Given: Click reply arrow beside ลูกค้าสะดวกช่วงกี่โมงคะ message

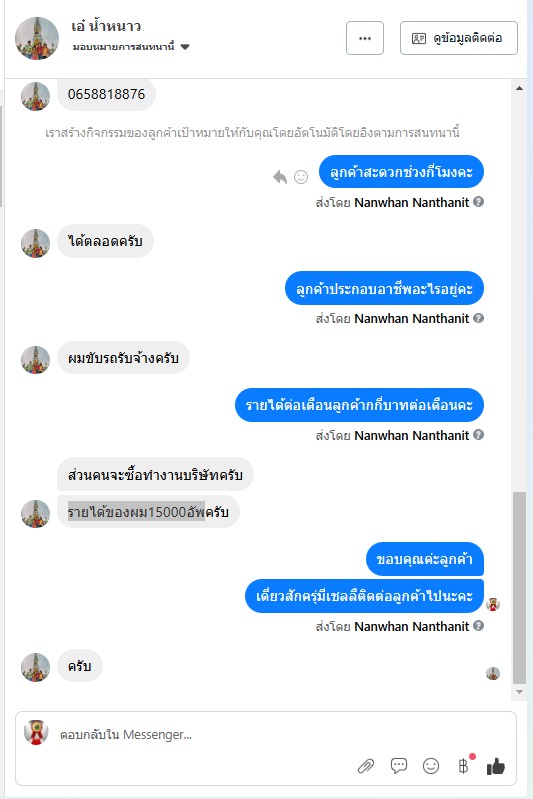Looking at the screenshot, I should pyautogui.click(x=280, y=177).
